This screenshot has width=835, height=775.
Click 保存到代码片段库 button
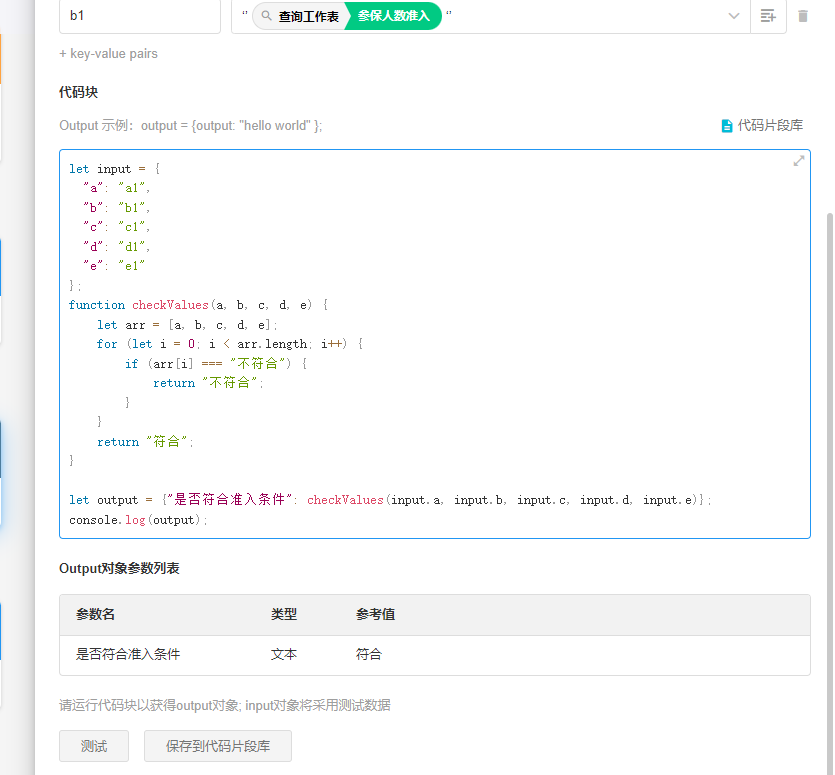pyautogui.click(x=218, y=746)
